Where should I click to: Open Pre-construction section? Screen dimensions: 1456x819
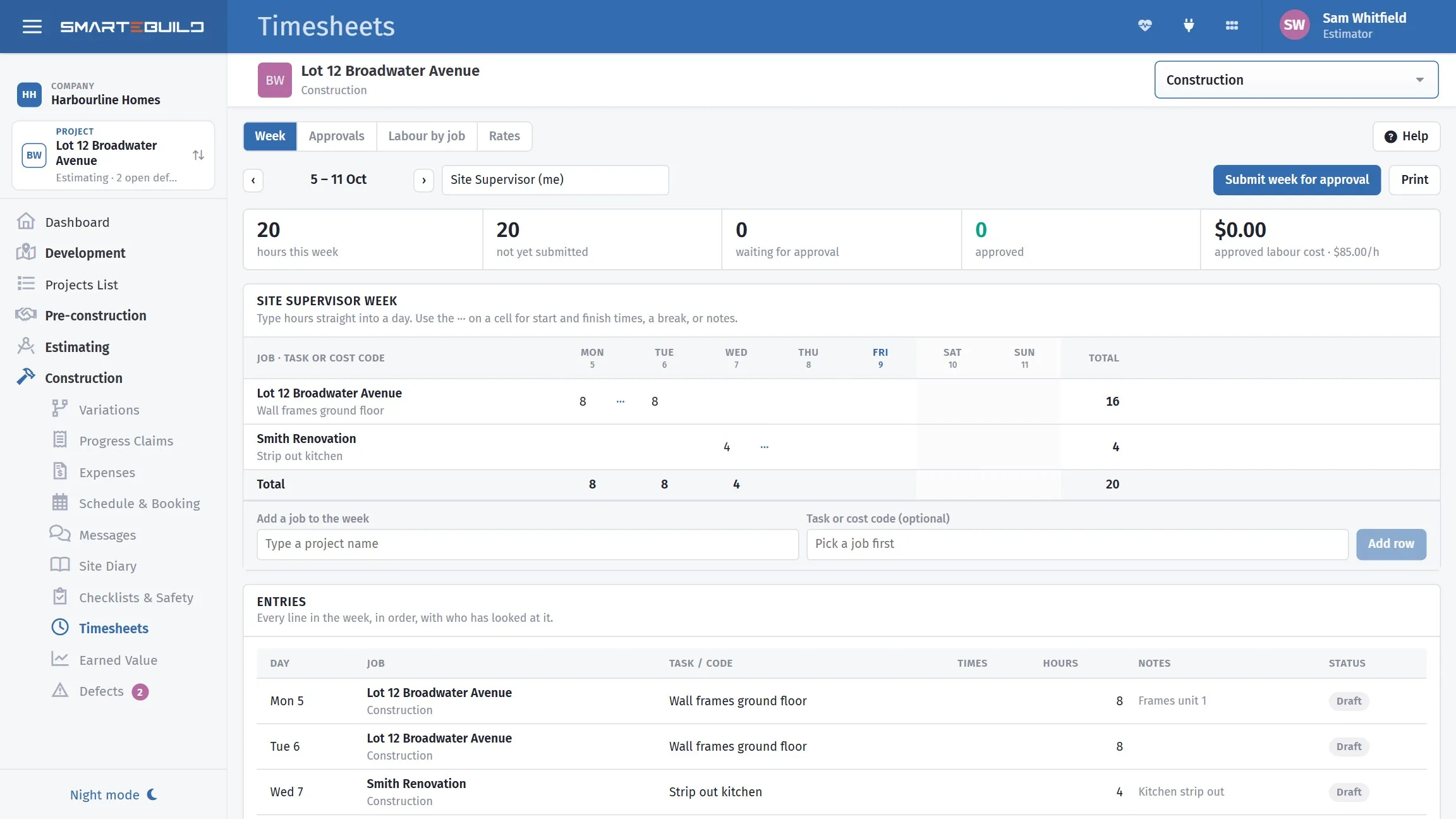[x=95, y=315]
